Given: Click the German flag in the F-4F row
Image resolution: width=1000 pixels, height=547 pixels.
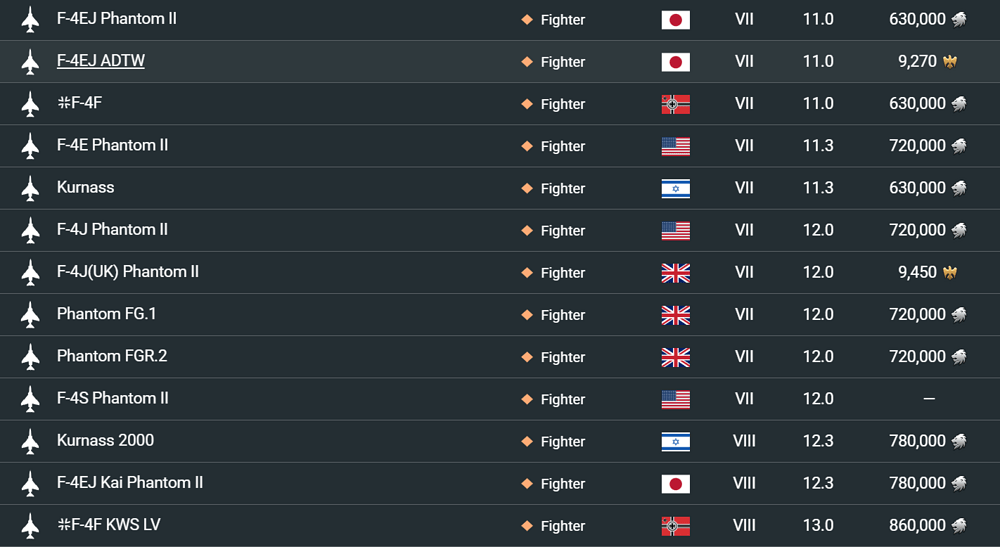Looking at the screenshot, I should click(675, 105).
